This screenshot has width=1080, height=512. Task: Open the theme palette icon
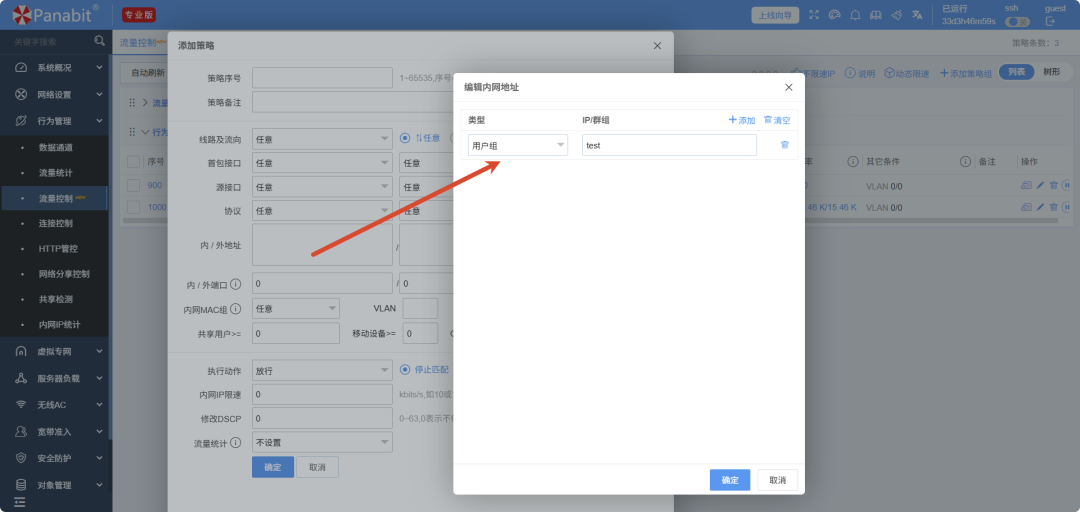[835, 14]
